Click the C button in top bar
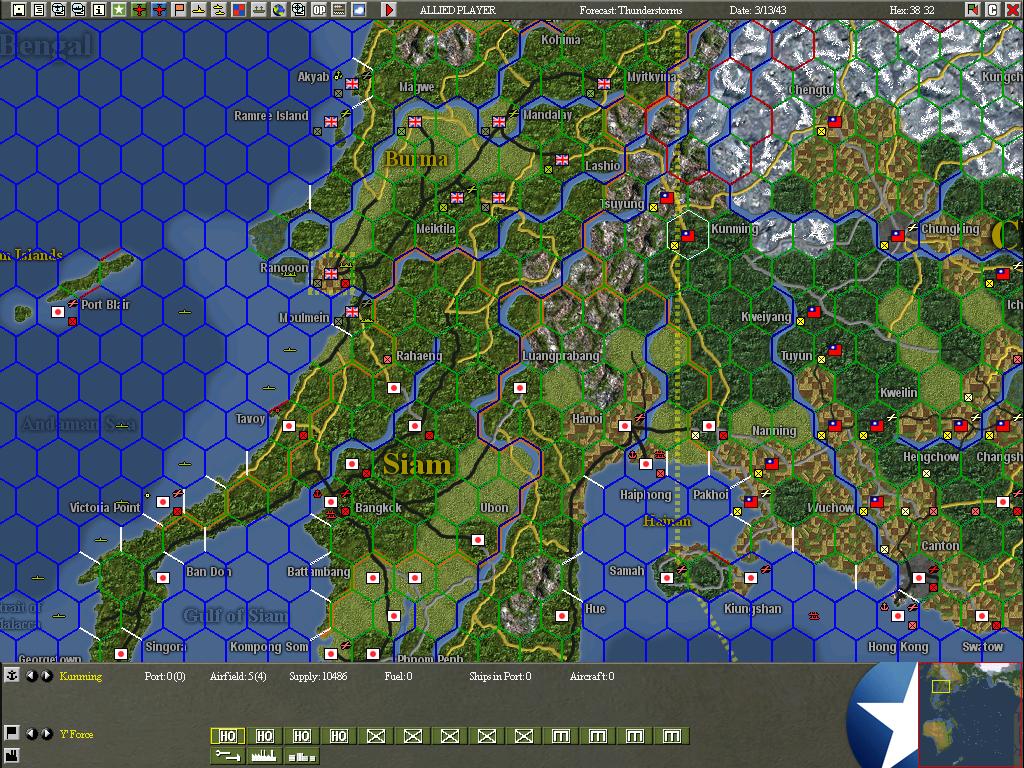 (x=993, y=9)
